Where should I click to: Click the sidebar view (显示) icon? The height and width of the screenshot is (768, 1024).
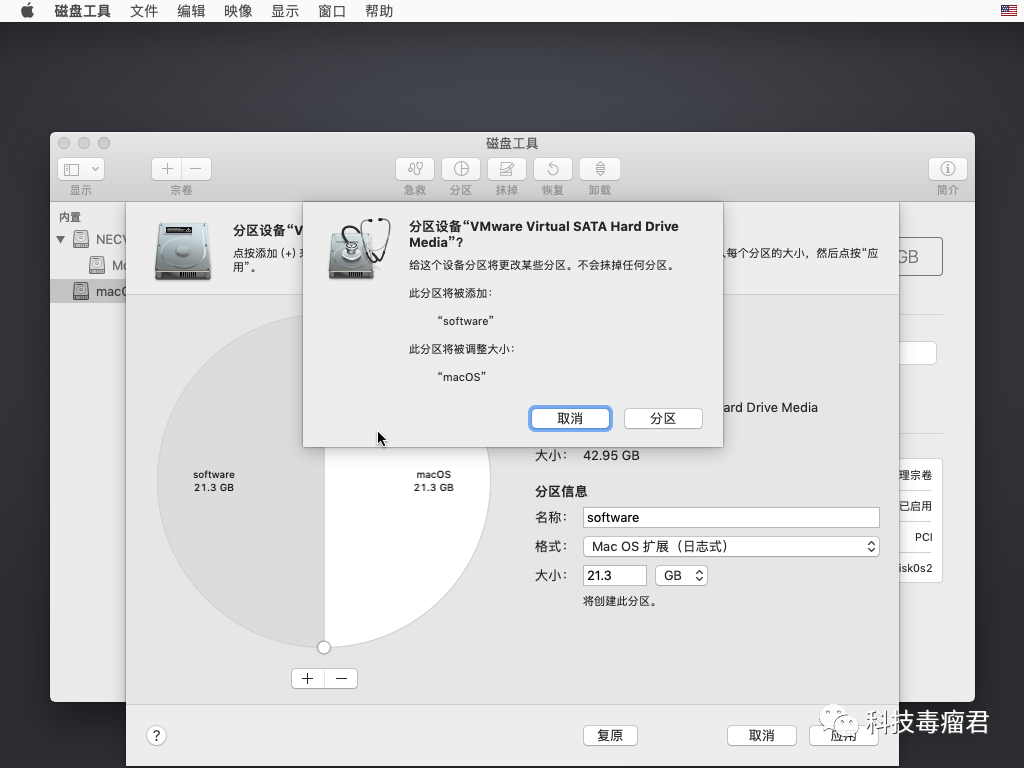72,169
